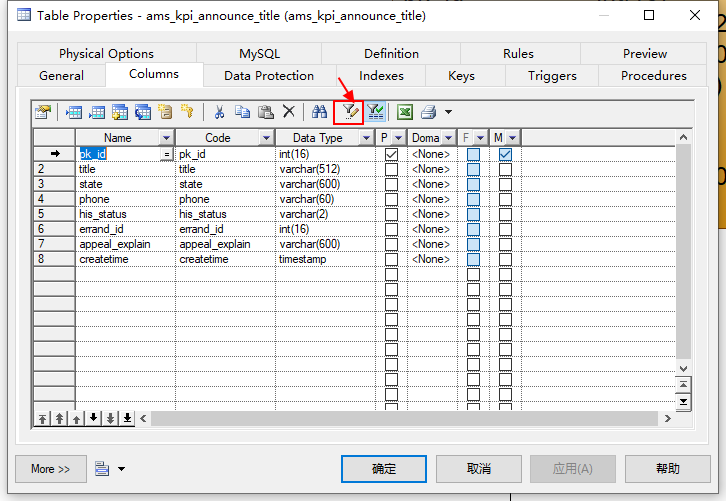Click the split-view up arrow at scrollbar bottom
Viewport: 726px width, 501px height.
pos(683,384)
